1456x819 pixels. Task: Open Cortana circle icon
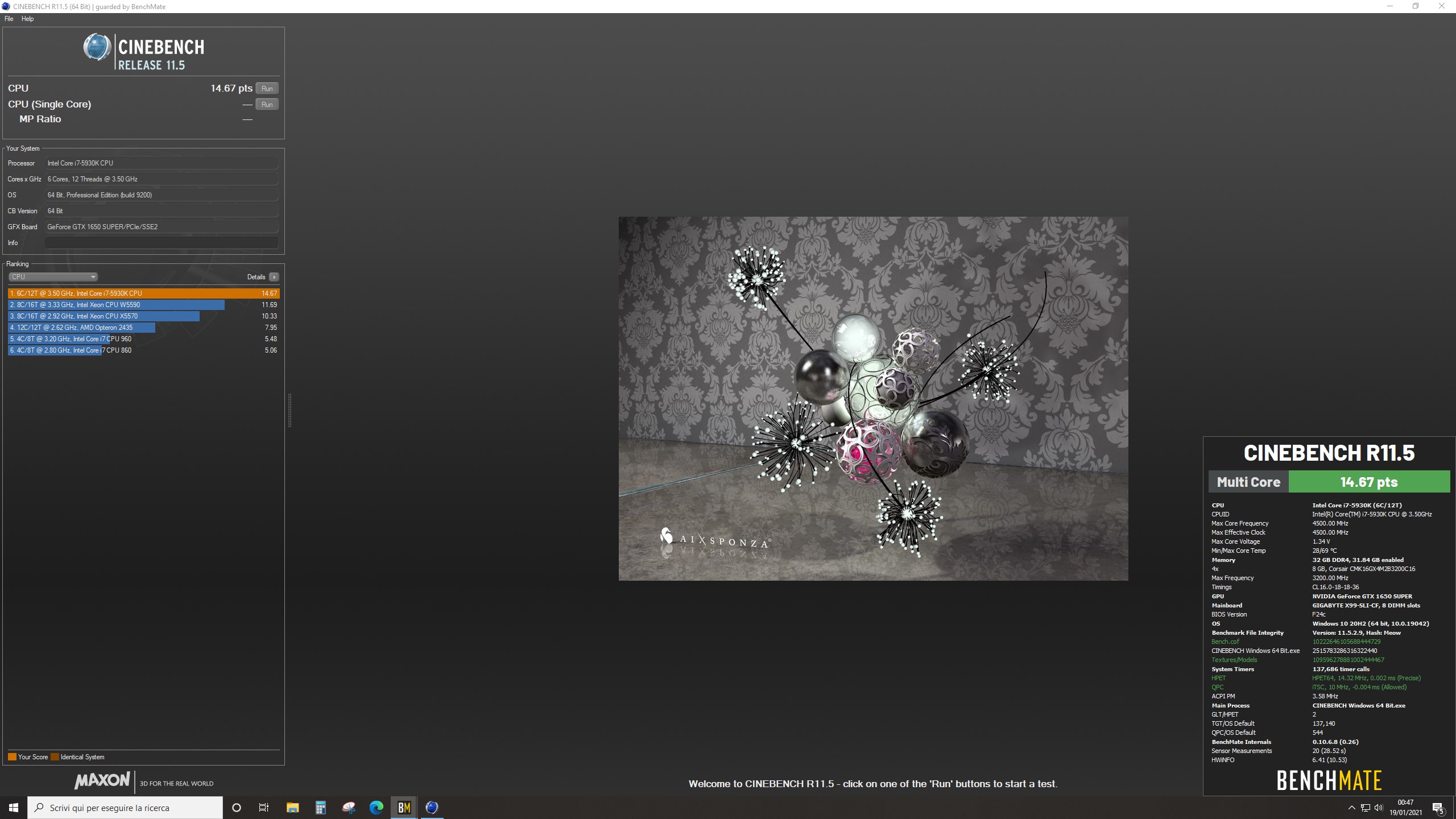pos(237,808)
